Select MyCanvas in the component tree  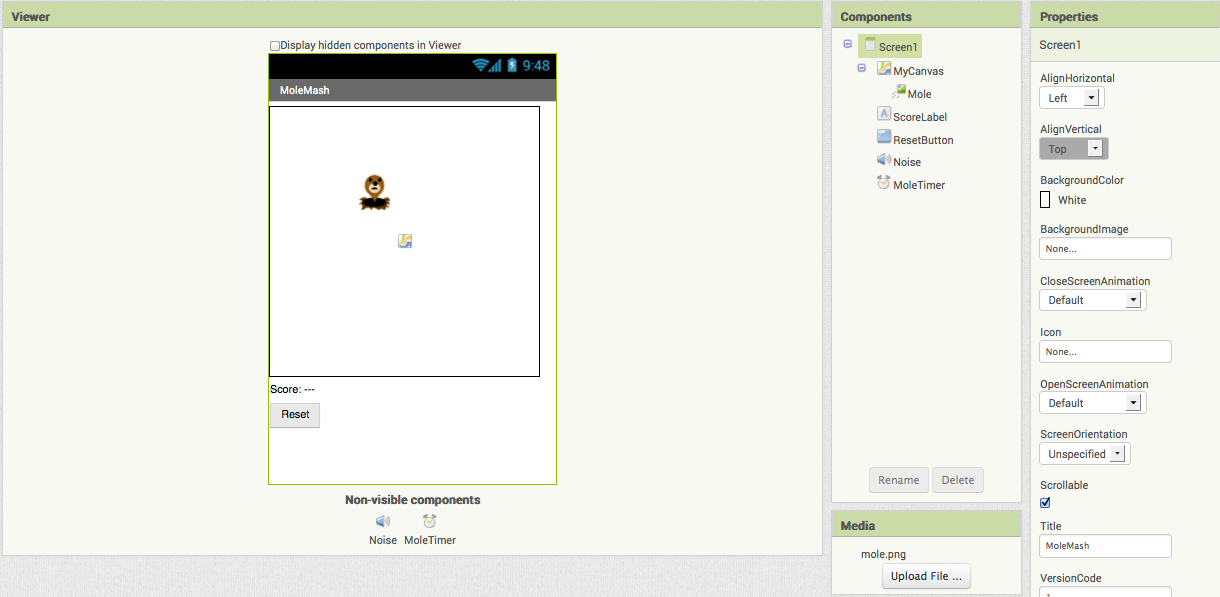click(x=917, y=71)
